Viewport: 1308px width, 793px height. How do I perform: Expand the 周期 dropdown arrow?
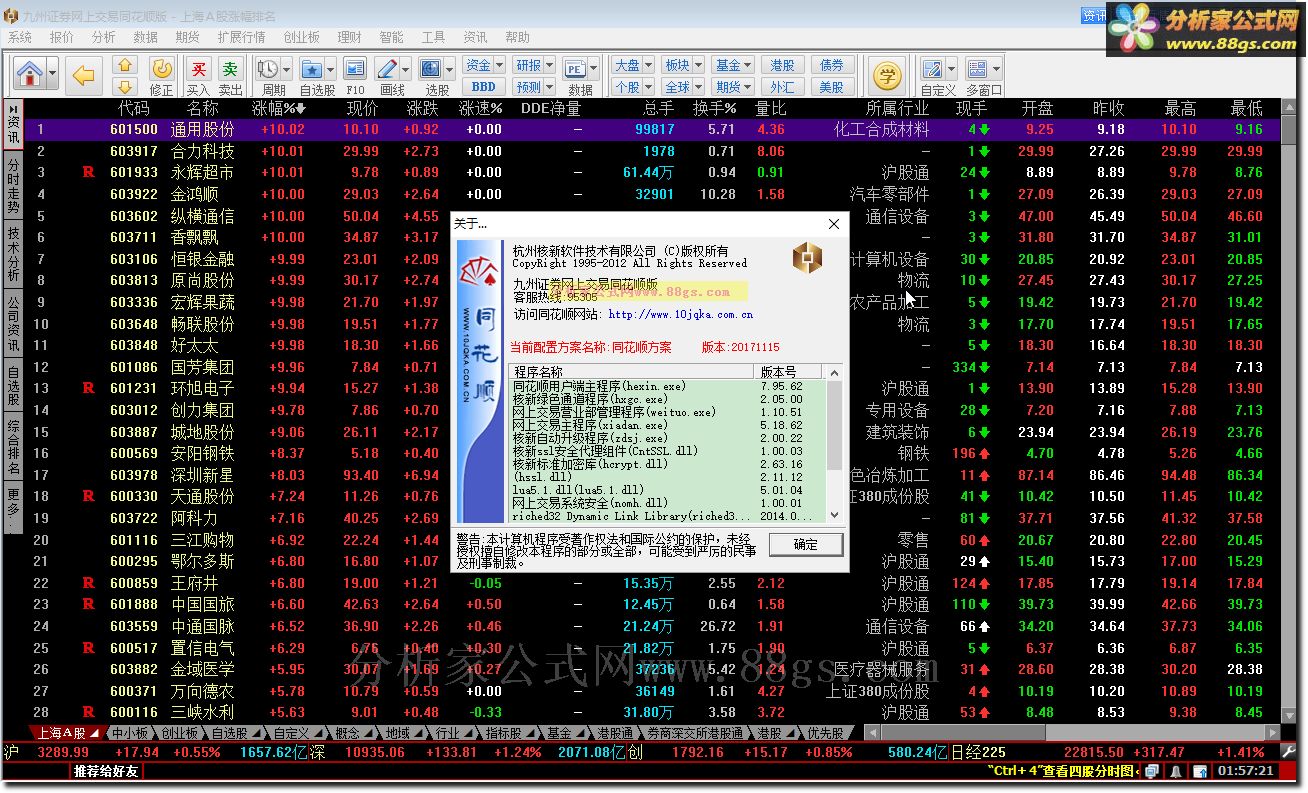point(287,69)
